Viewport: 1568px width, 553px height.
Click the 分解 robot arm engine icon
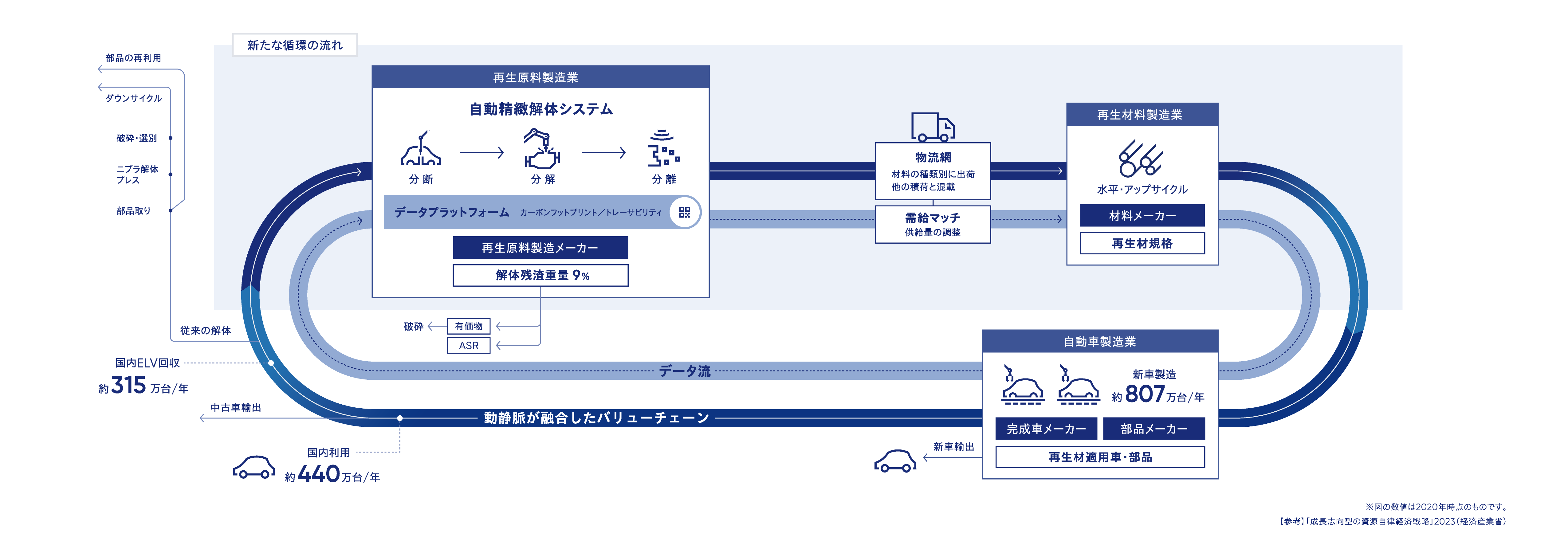pos(542,148)
